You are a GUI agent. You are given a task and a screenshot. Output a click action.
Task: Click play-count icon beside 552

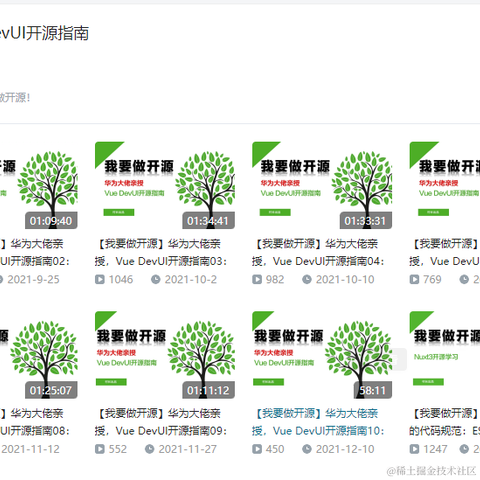pyautogui.click(x=100, y=449)
